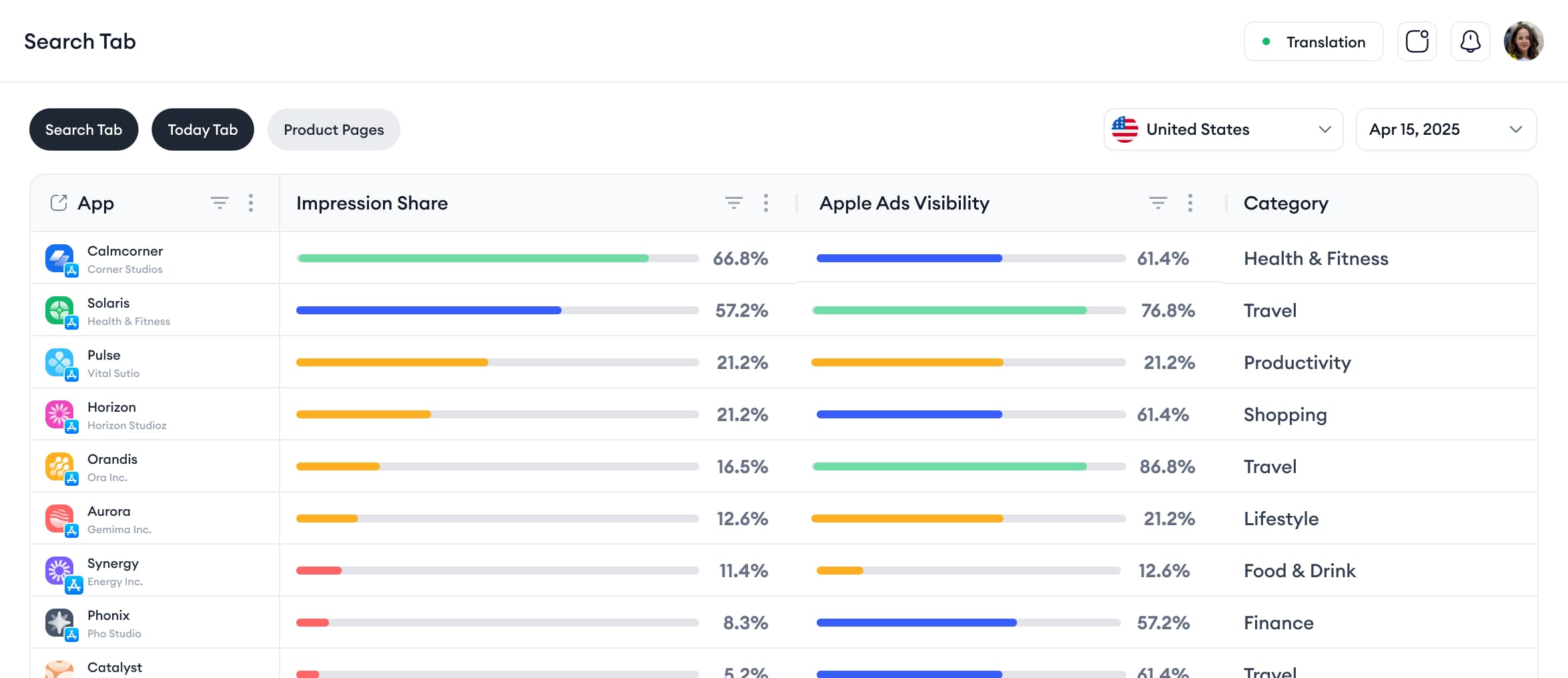The height and width of the screenshot is (678, 1568).
Task: Expand the Apr 15, 2025 date picker
Action: 1446,129
